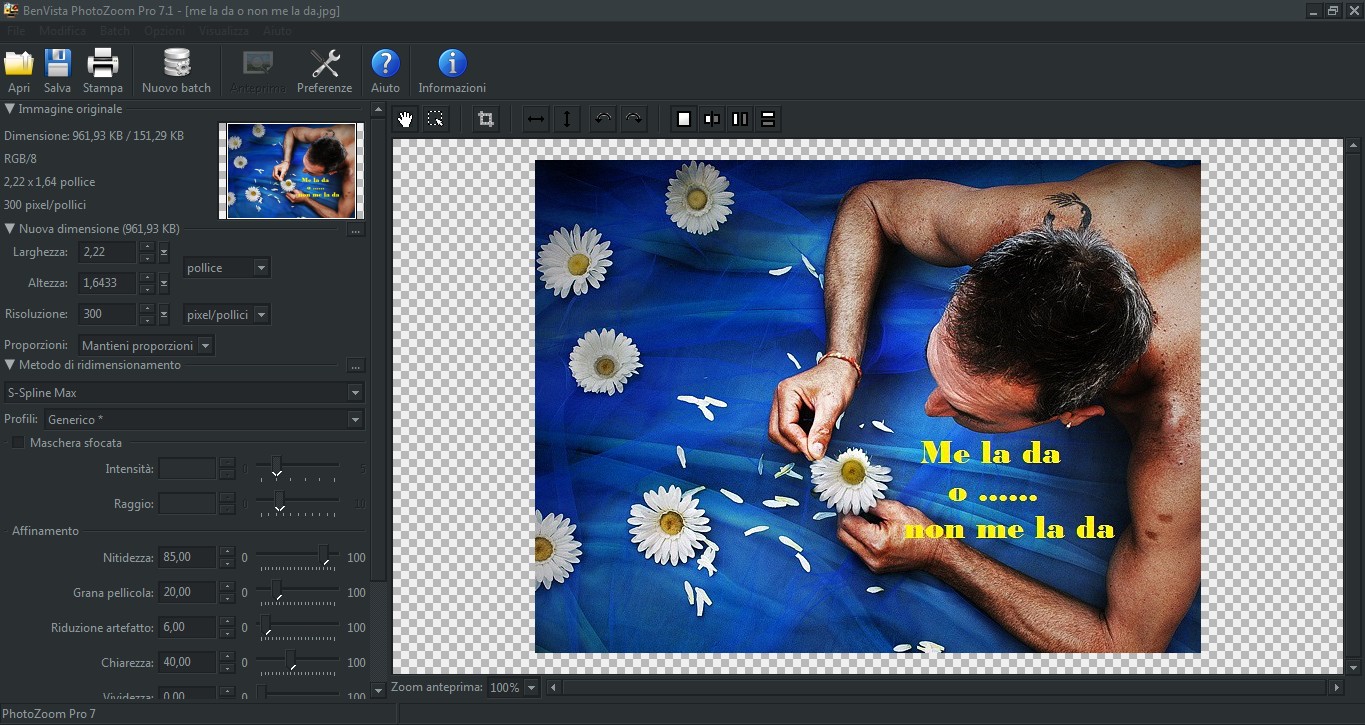Open the Altezza presets arrow button
Viewport: 1365px width, 725px height.
click(x=164, y=283)
